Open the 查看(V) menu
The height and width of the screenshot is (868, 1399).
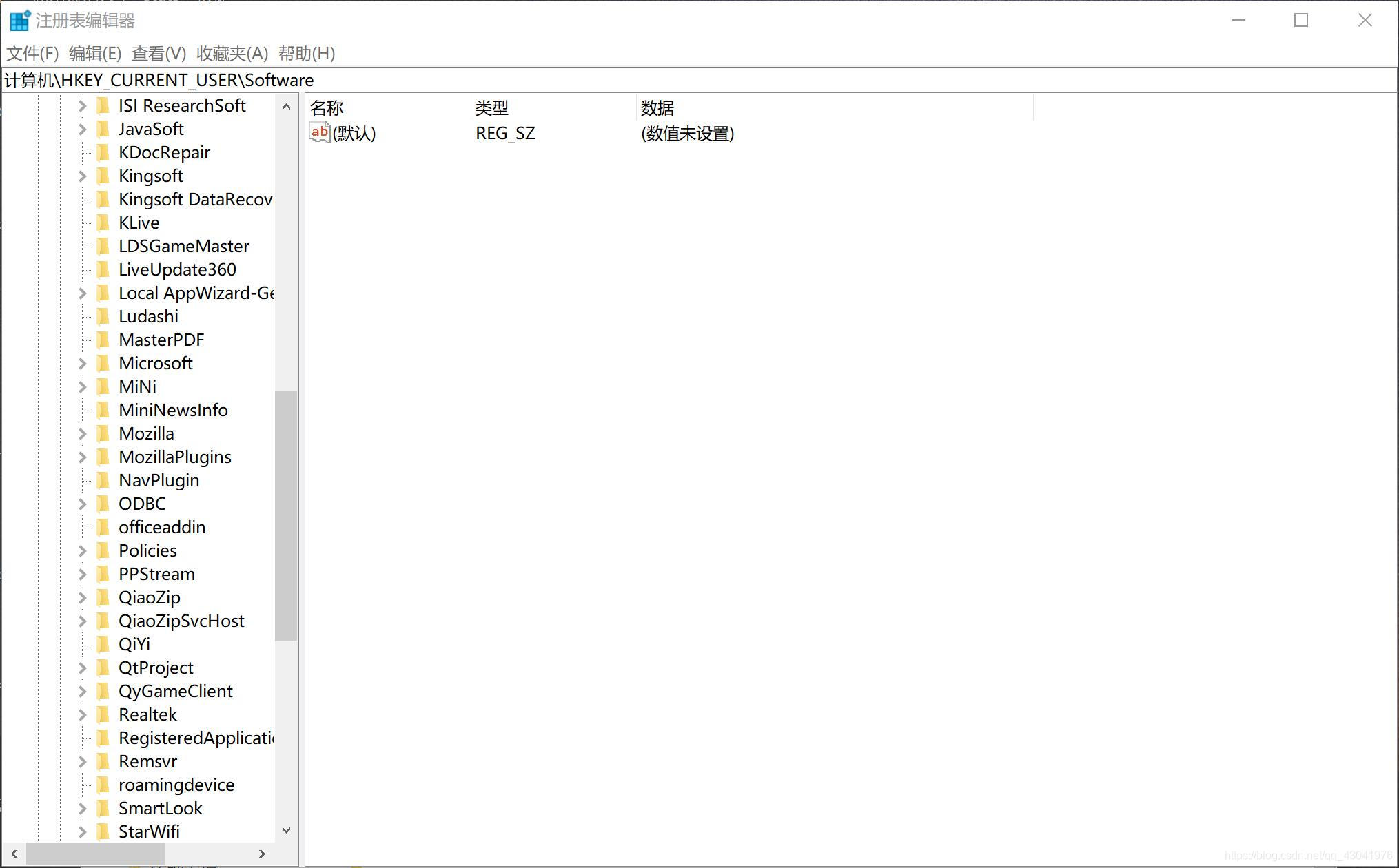(x=159, y=54)
